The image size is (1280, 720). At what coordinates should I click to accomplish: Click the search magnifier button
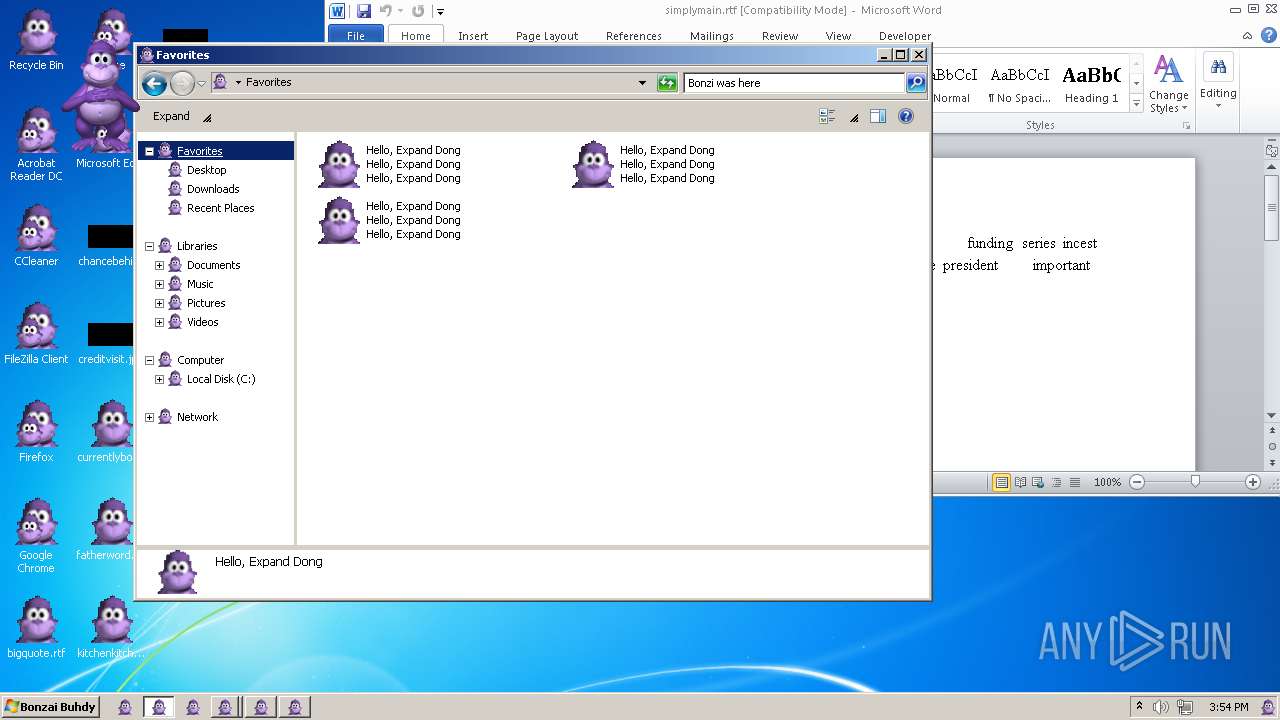point(916,83)
